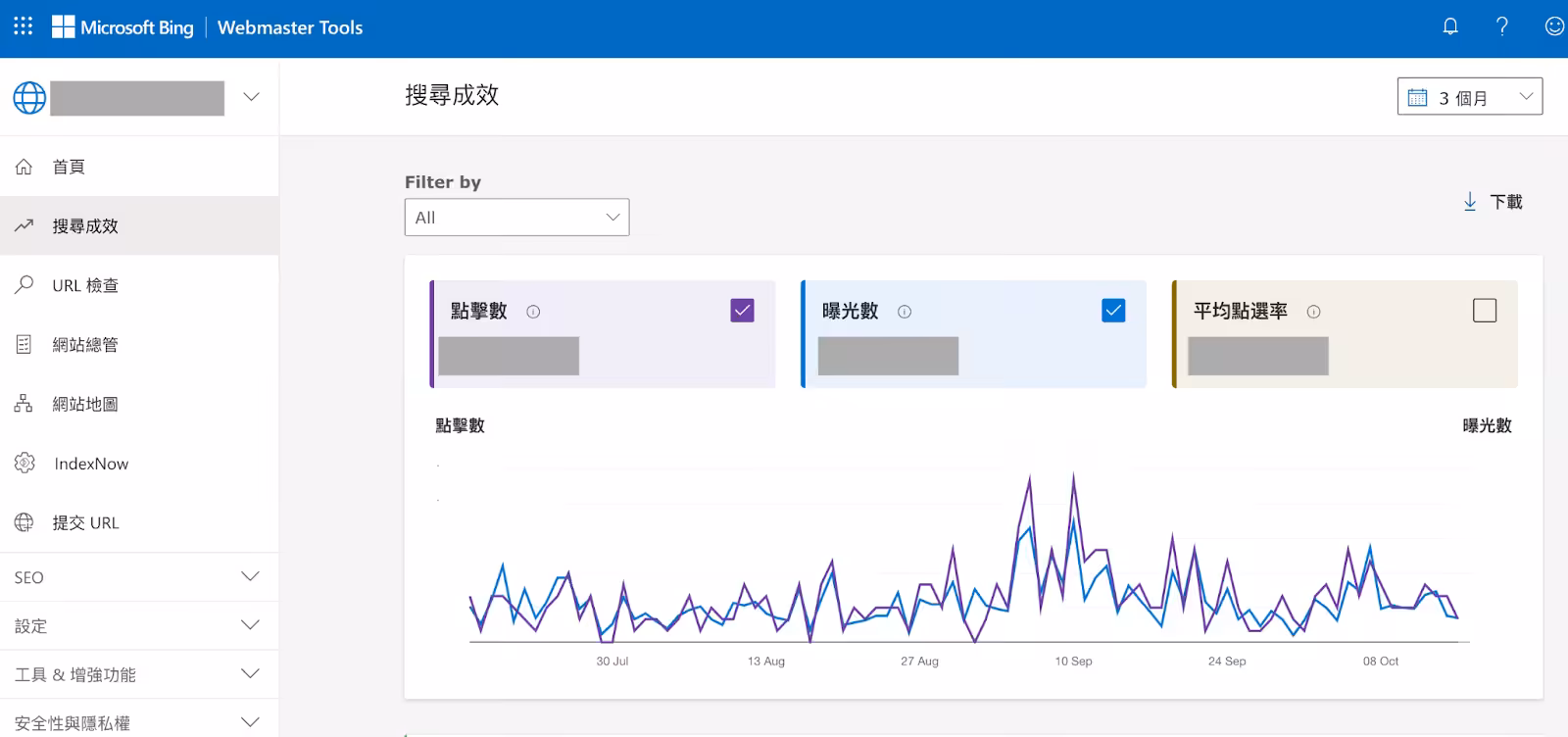Check the 平均點選率 checkbox
The image size is (1568, 737).
click(x=1485, y=311)
